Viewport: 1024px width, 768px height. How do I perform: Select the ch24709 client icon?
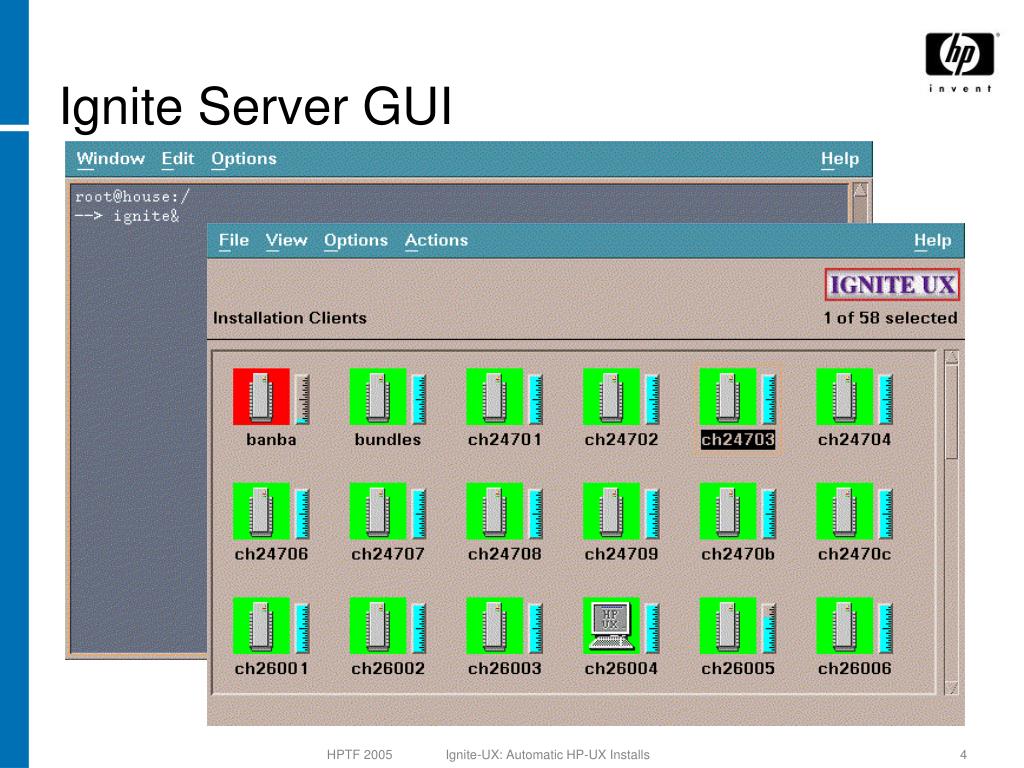tap(611, 511)
